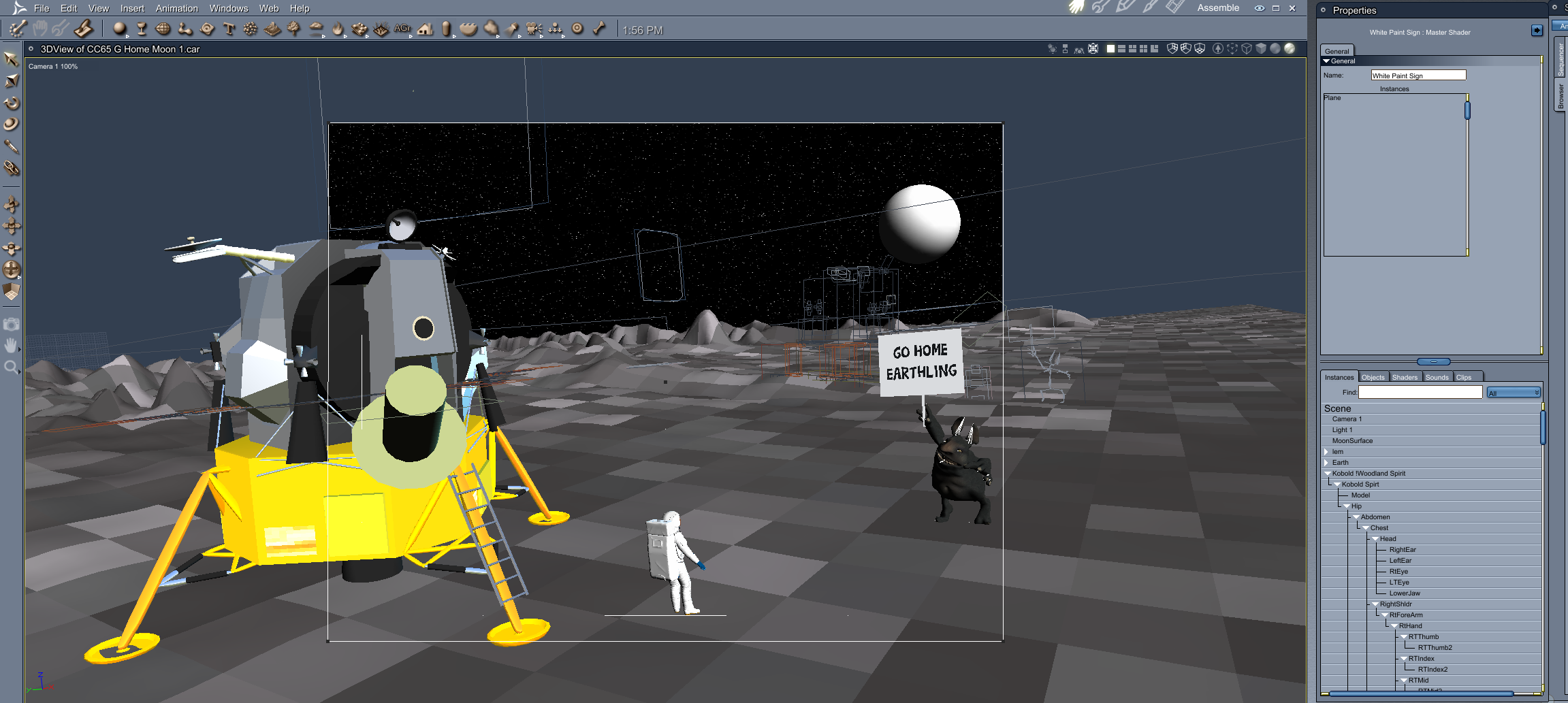Click the particle cluster toolbar icon
The height and width of the screenshot is (703, 1568).
pos(251,29)
